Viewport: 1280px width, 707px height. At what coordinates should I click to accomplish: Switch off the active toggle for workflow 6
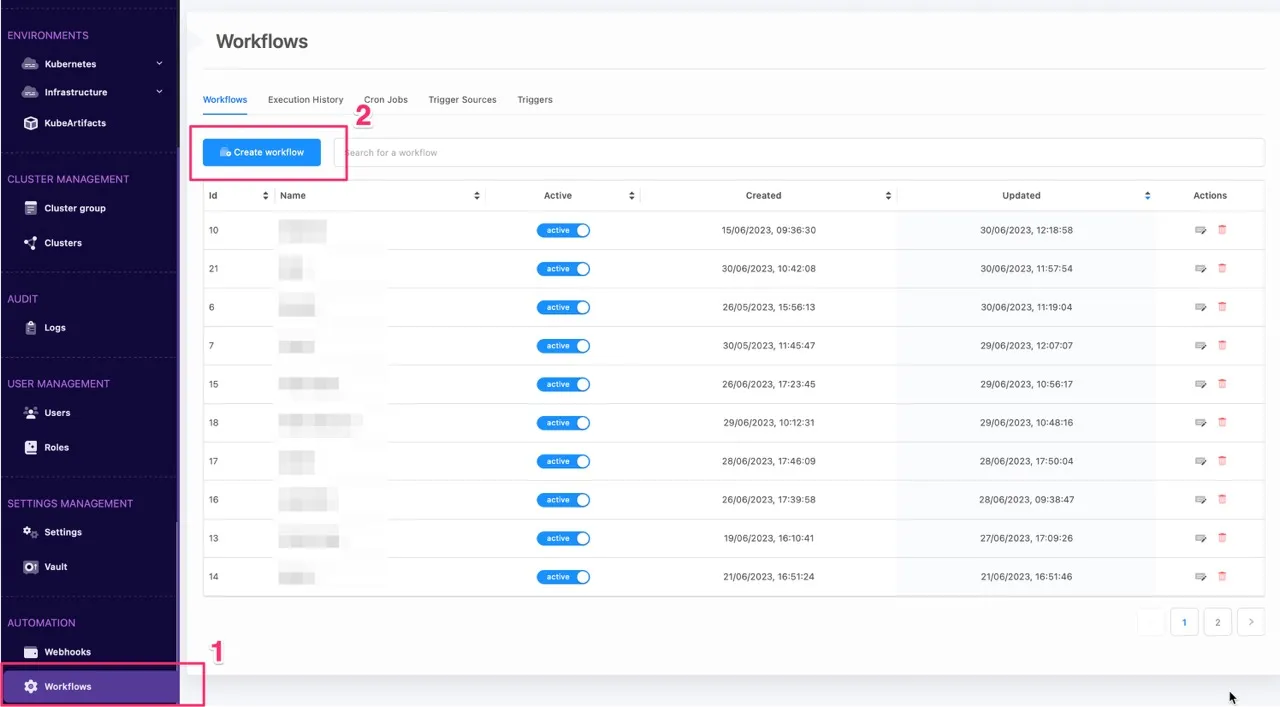click(x=563, y=307)
